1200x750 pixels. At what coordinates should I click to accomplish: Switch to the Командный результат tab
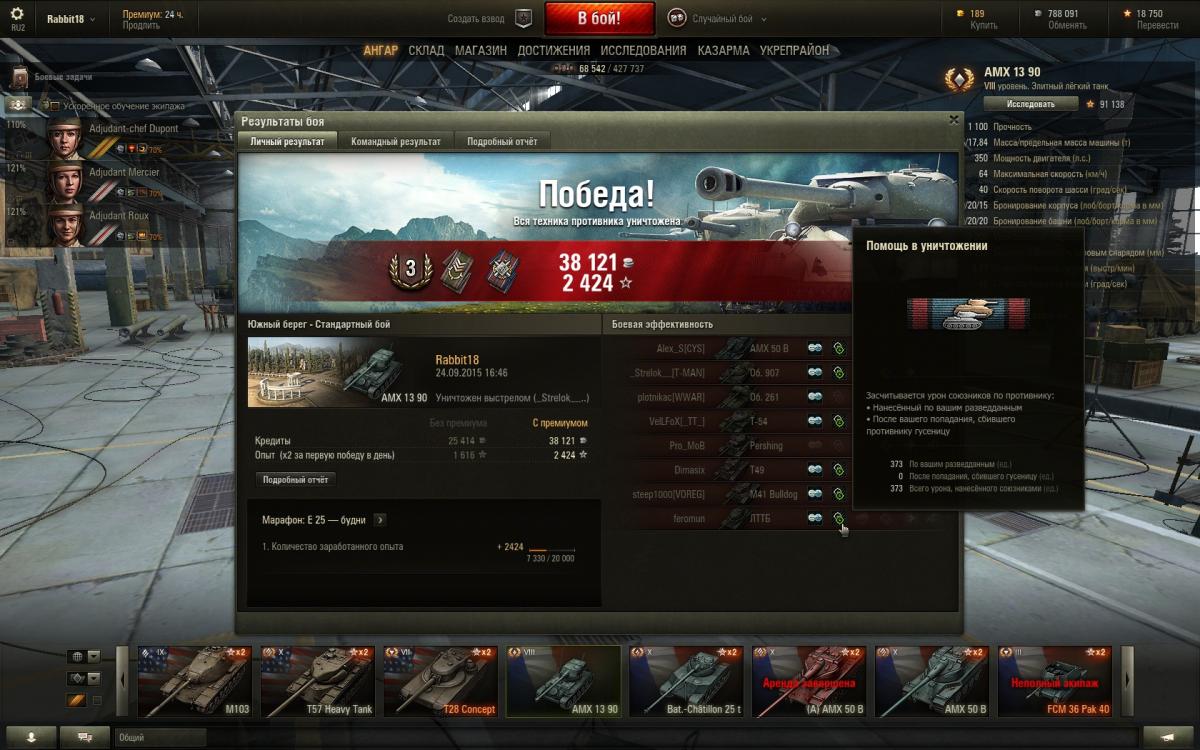tap(396, 142)
